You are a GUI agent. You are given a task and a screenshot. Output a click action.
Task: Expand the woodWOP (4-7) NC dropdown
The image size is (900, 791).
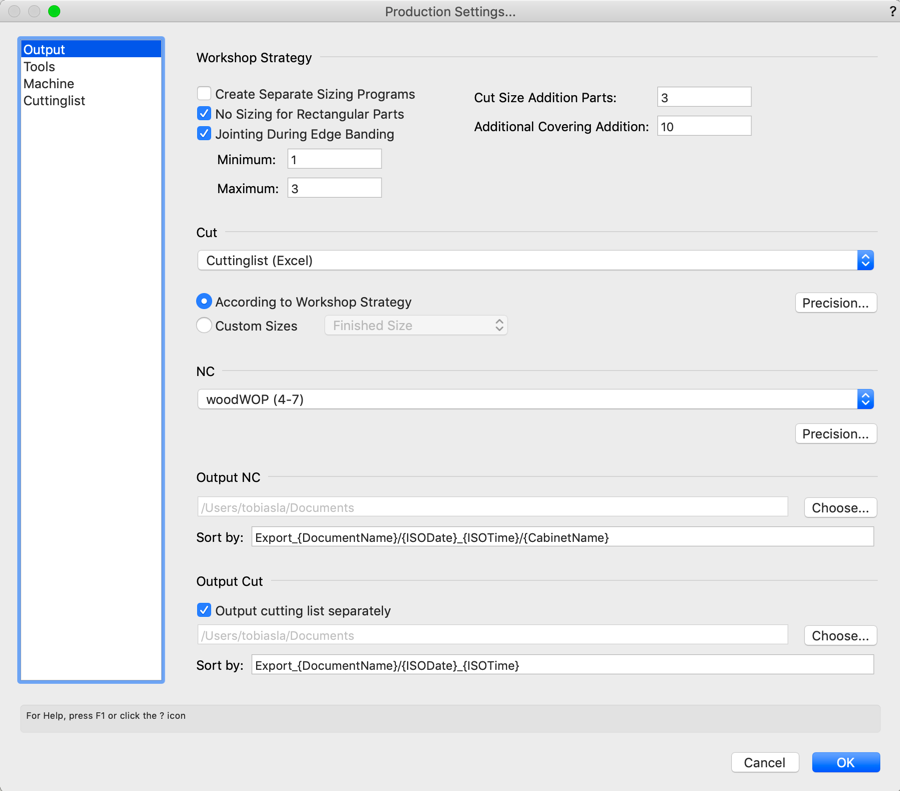(x=535, y=399)
